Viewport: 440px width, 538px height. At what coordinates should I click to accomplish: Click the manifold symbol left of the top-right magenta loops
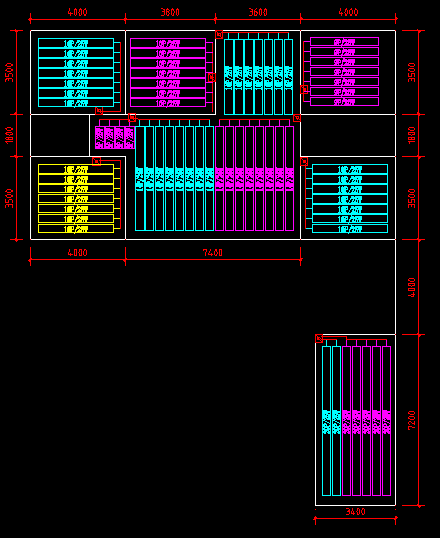304,90
